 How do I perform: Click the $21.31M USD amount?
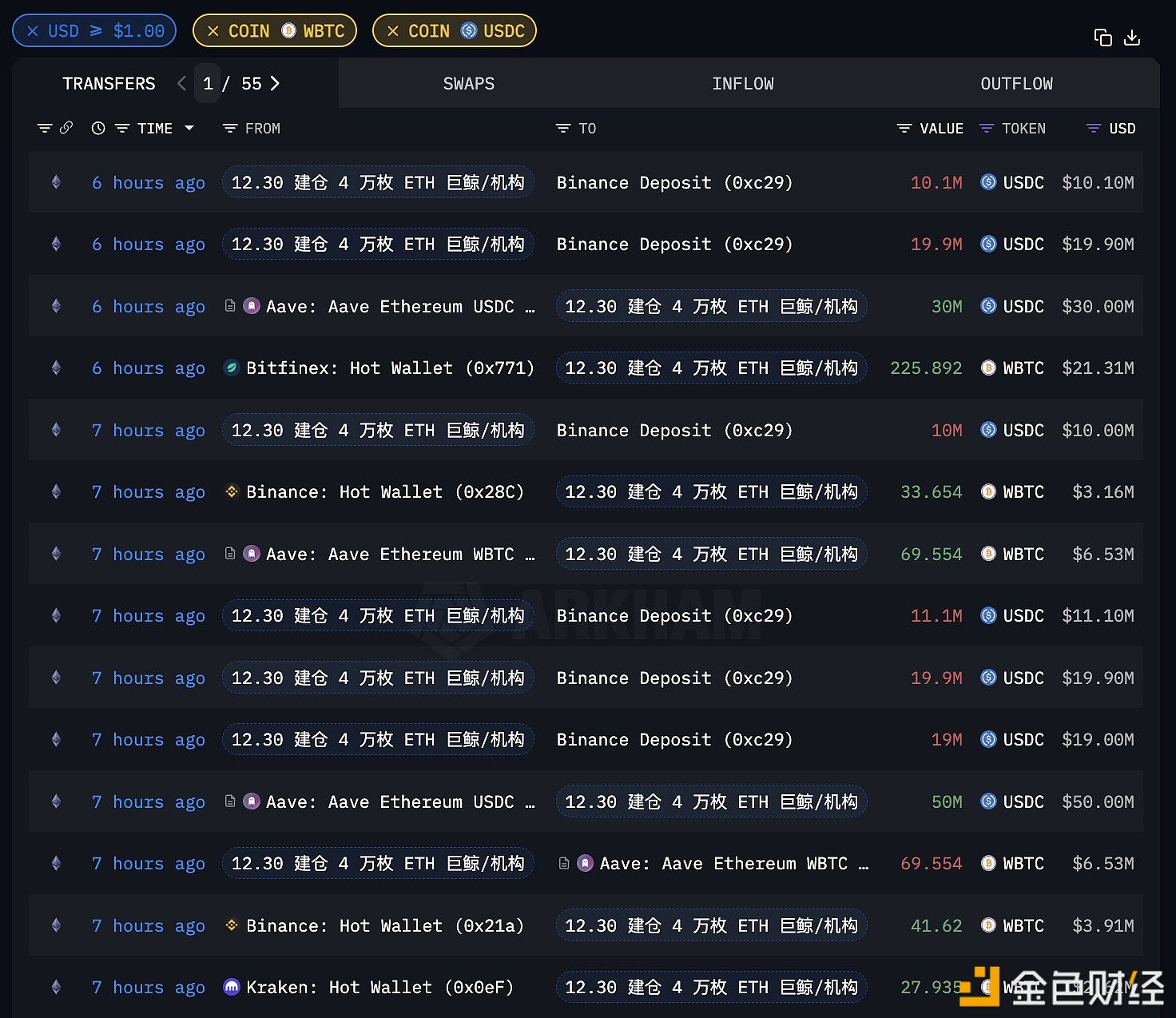(x=1098, y=368)
